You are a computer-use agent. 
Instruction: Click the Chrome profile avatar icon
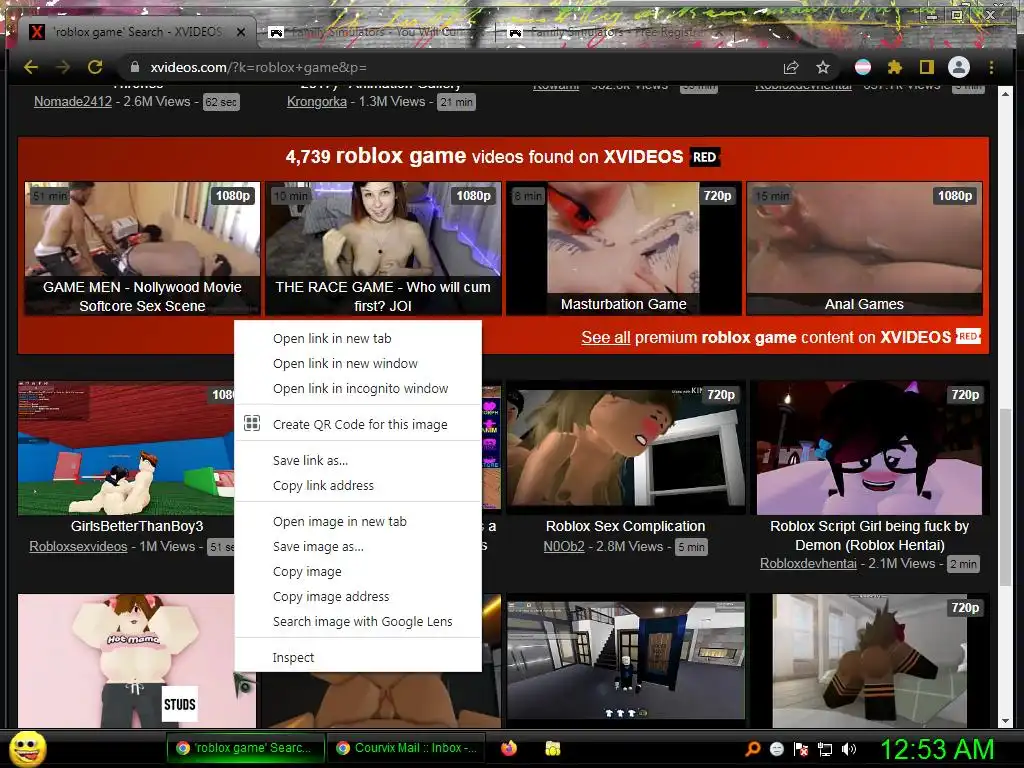[x=959, y=67]
